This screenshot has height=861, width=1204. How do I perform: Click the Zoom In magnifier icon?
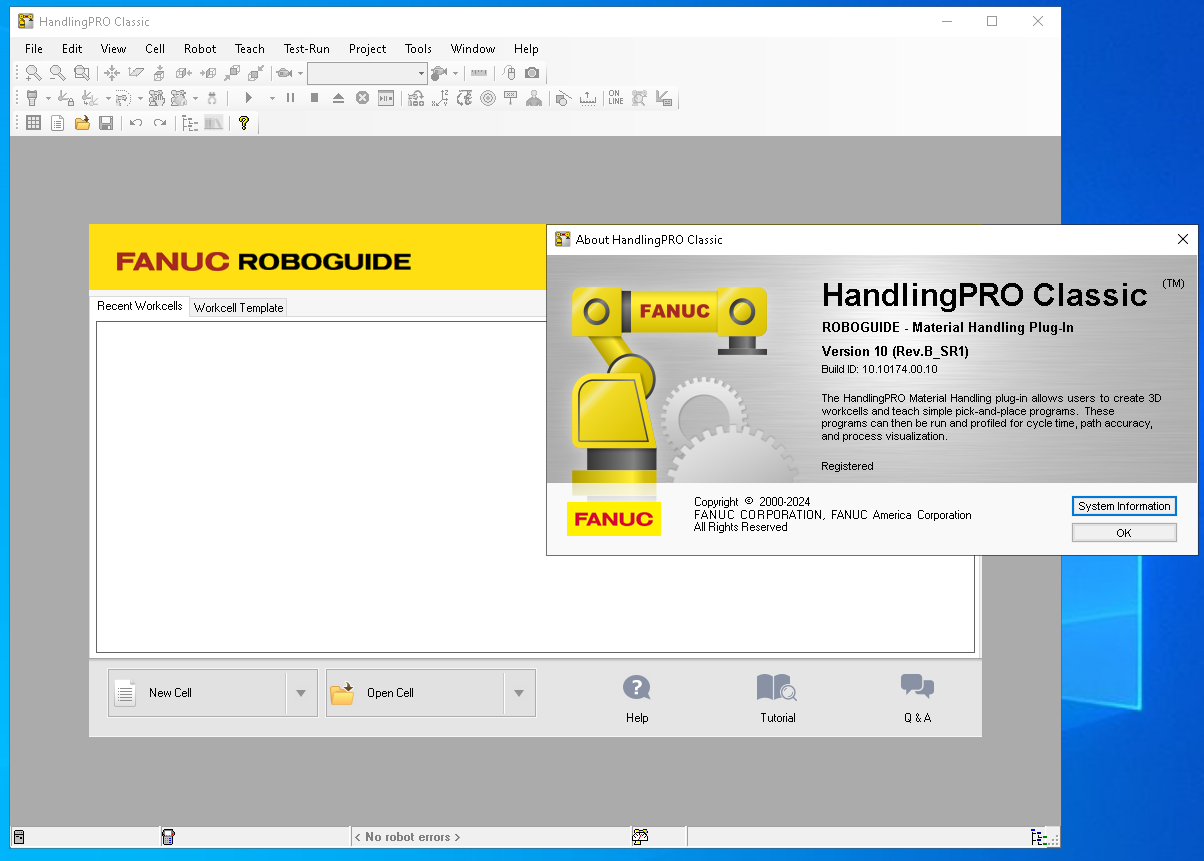[x=33, y=73]
